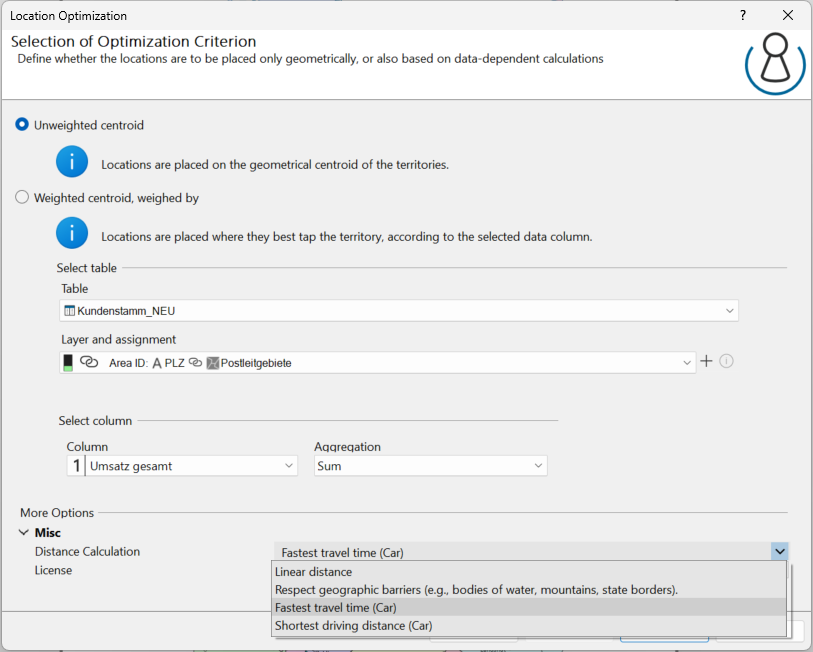Click the Postleitgebiete layer icon
The width and height of the screenshot is (813, 652).
[212, 363]
